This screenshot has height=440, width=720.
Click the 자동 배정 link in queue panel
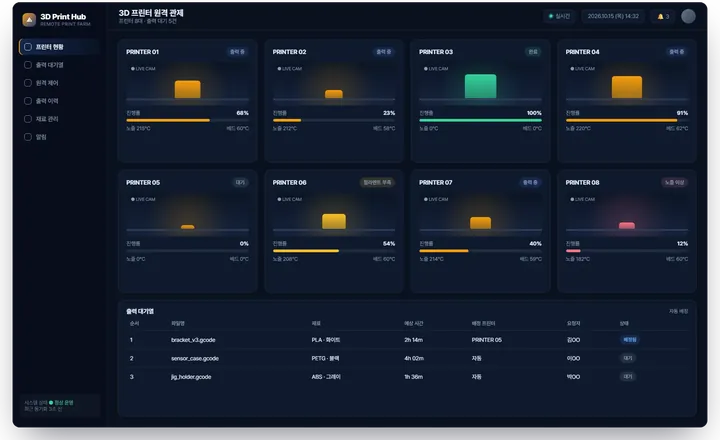tap(678, 311)
